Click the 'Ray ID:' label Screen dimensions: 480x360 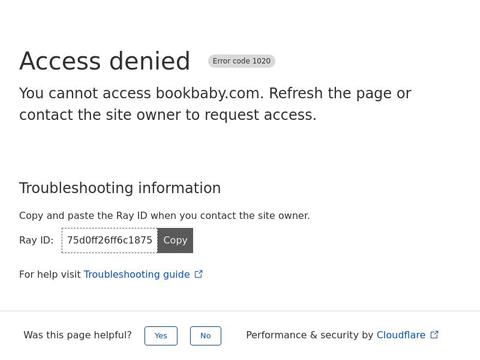point(36,240)
